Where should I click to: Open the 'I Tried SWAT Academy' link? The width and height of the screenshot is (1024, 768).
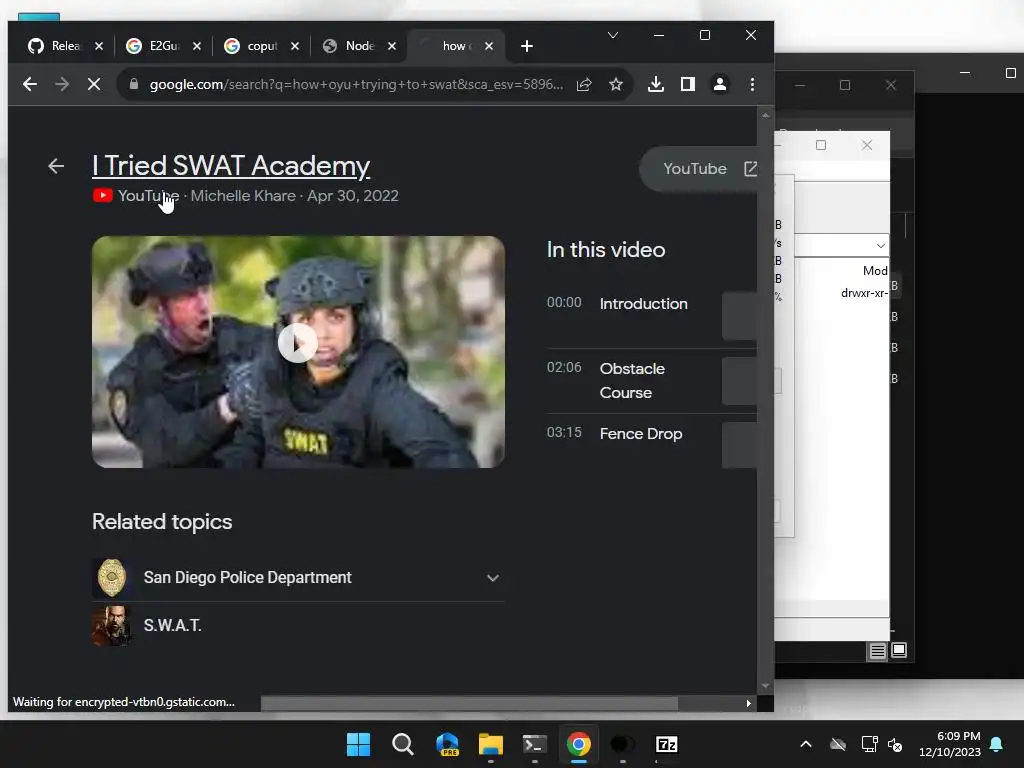click(x=231, y=165)
